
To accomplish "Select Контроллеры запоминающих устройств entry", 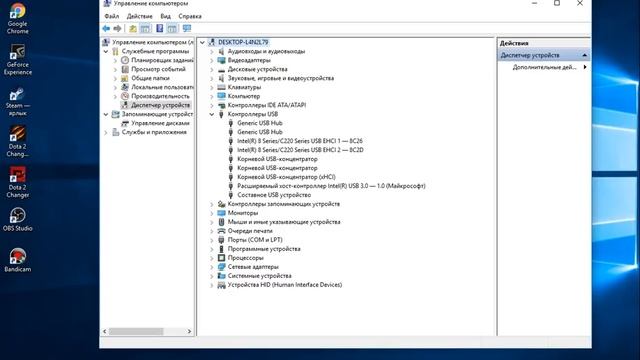I will [284, 204].
